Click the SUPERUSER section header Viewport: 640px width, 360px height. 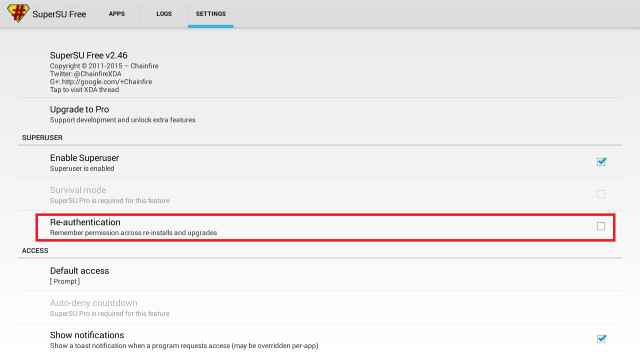pos(42,138)
